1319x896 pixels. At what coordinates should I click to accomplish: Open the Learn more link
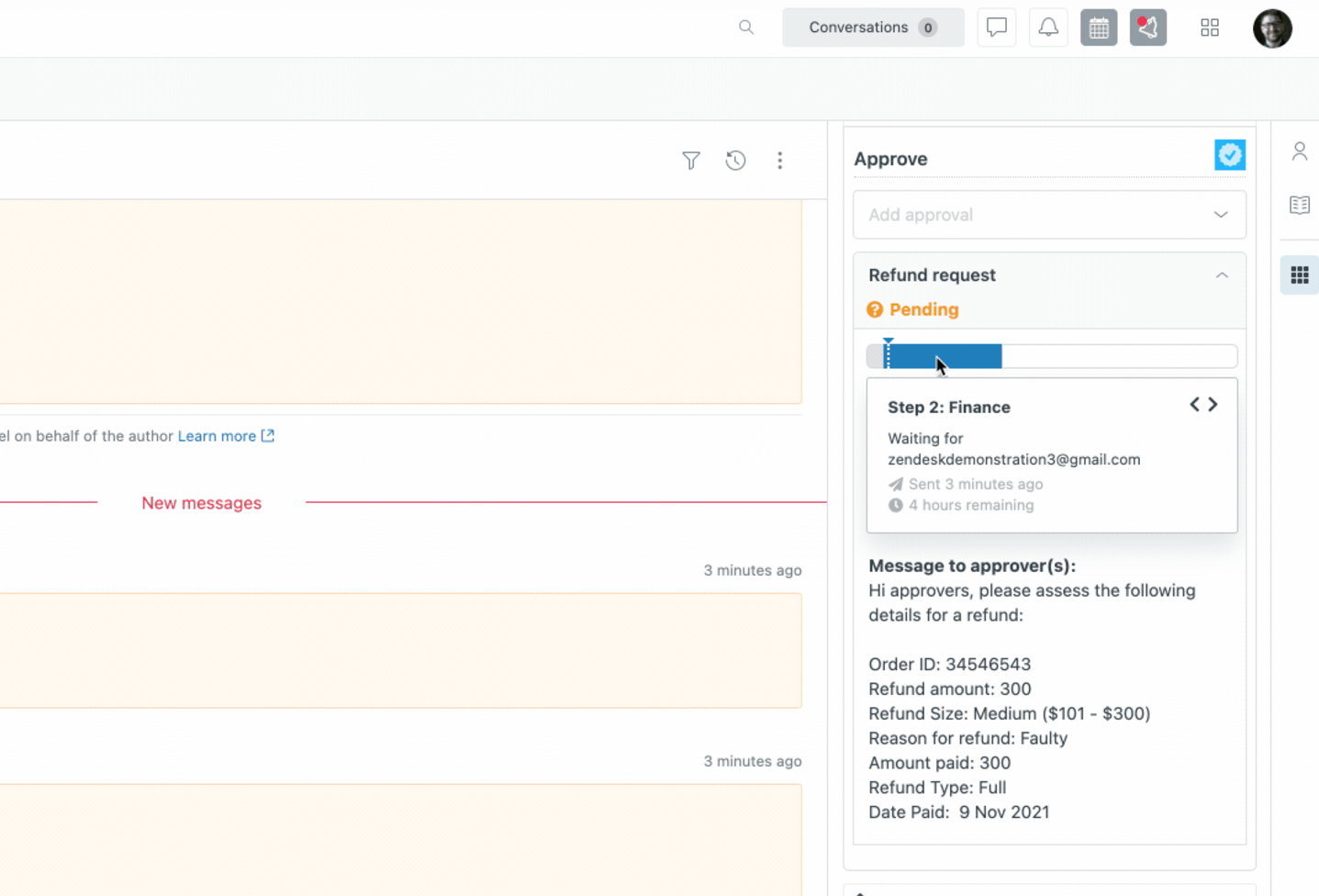(218, 436)
